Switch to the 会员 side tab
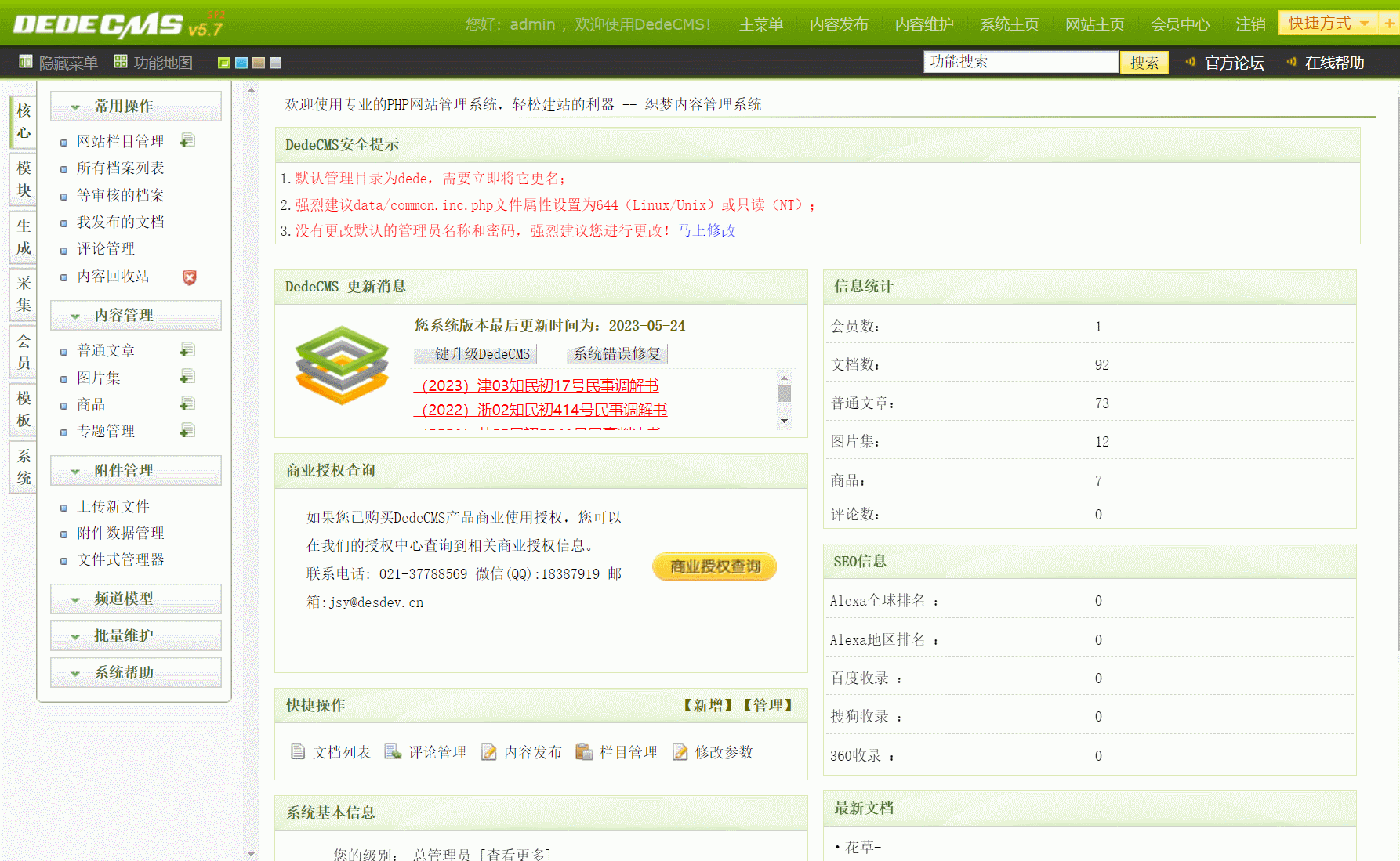The width and height of the screenshot is (1400, 861). (x=24, y=352)
